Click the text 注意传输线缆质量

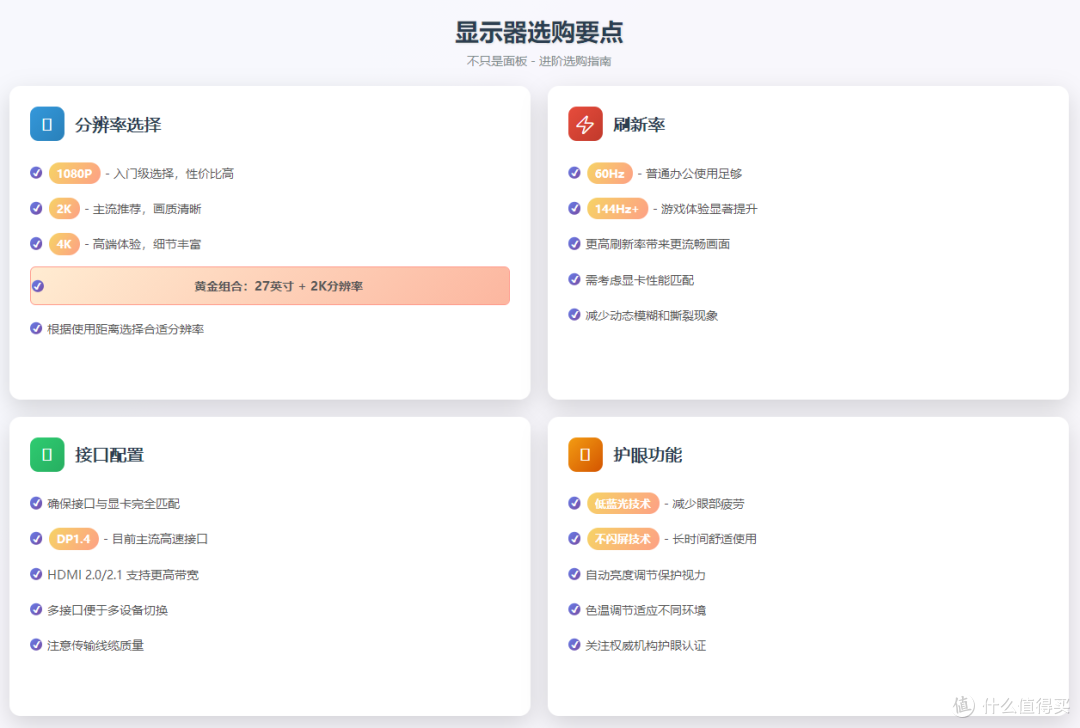[96, 645]
